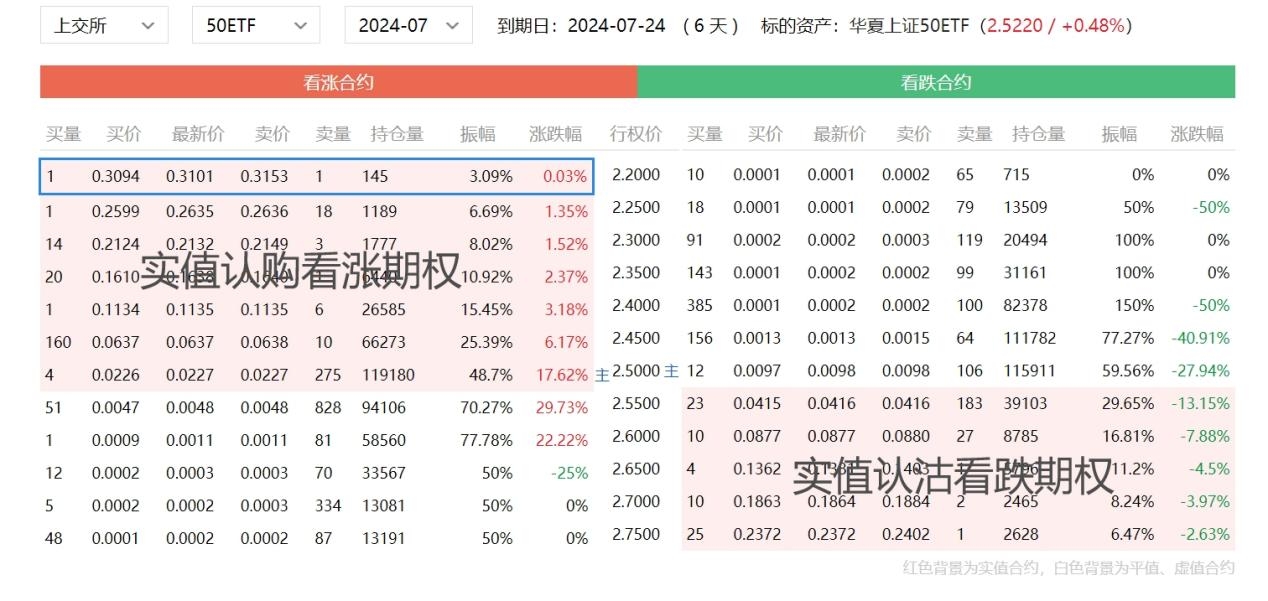Sort calls by the 持仓量 column header
Image resolution: width=1268 pixels, height=601 pixels.
tap(397, 133)
